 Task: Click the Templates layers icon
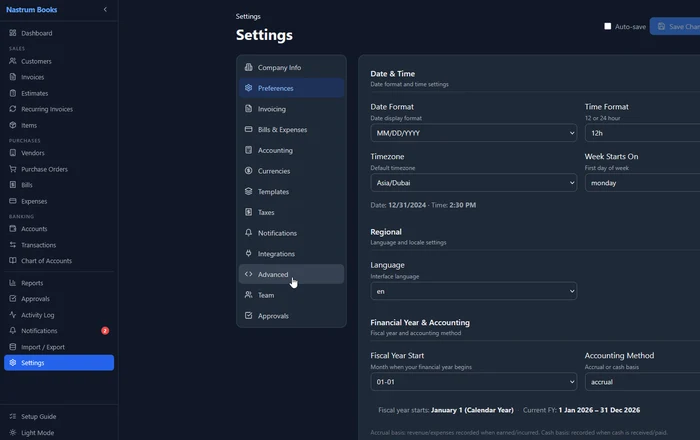(x=249, y=191)
